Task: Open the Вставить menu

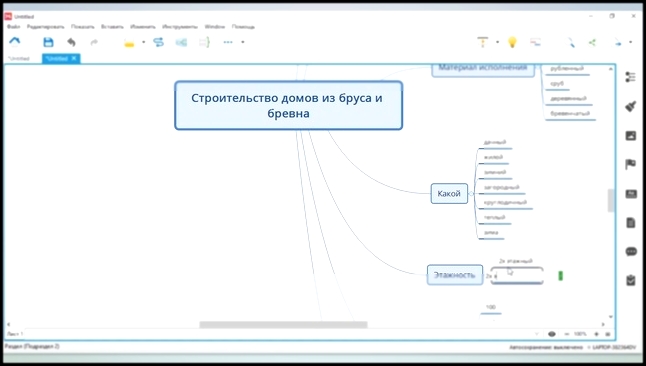Action: [112, 27]
